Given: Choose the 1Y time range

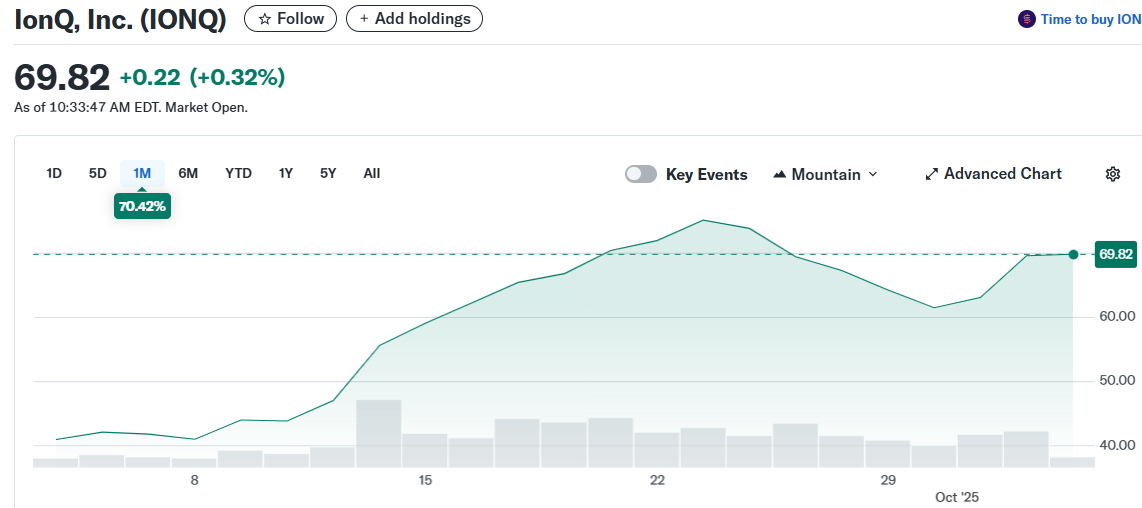Looking at the screenshot, I should [286, 173].
